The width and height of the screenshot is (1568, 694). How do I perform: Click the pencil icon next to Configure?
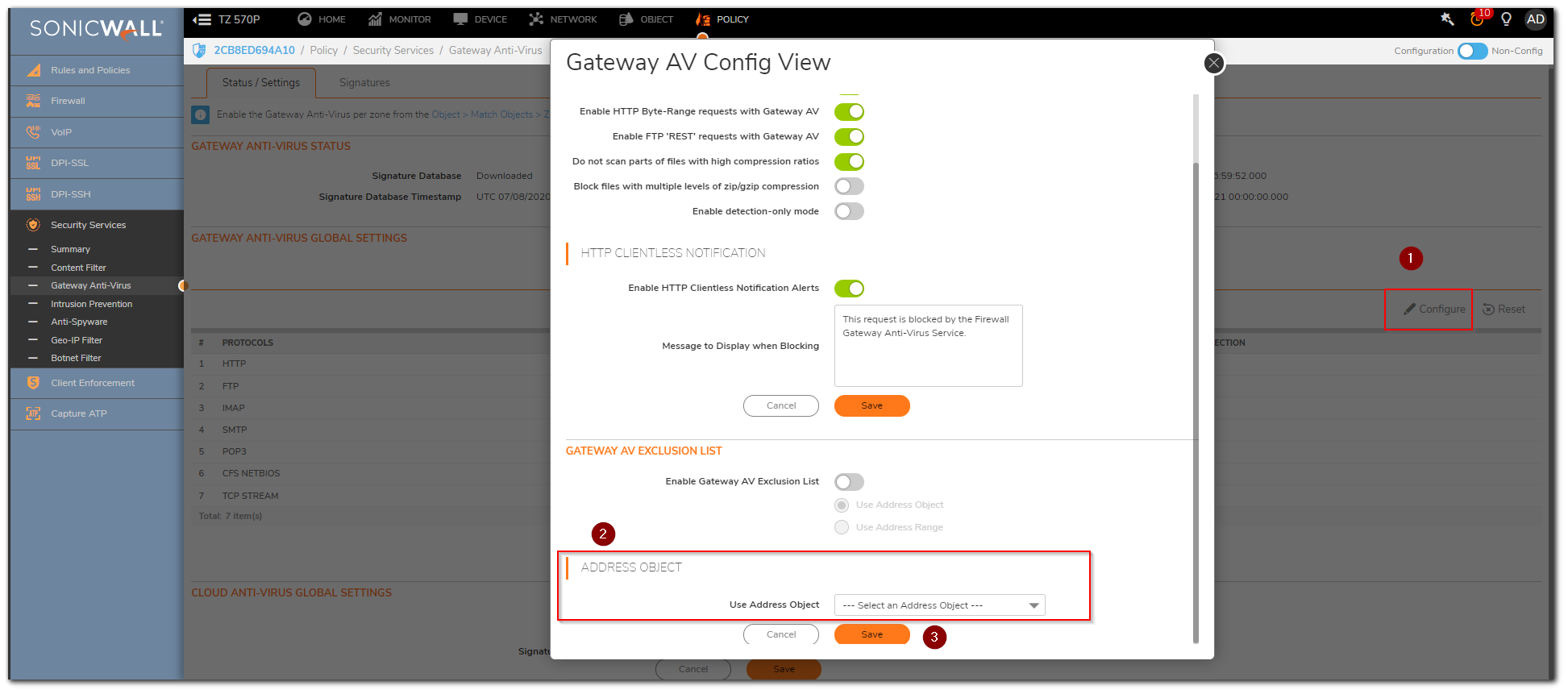click(x=1409, y=310)
